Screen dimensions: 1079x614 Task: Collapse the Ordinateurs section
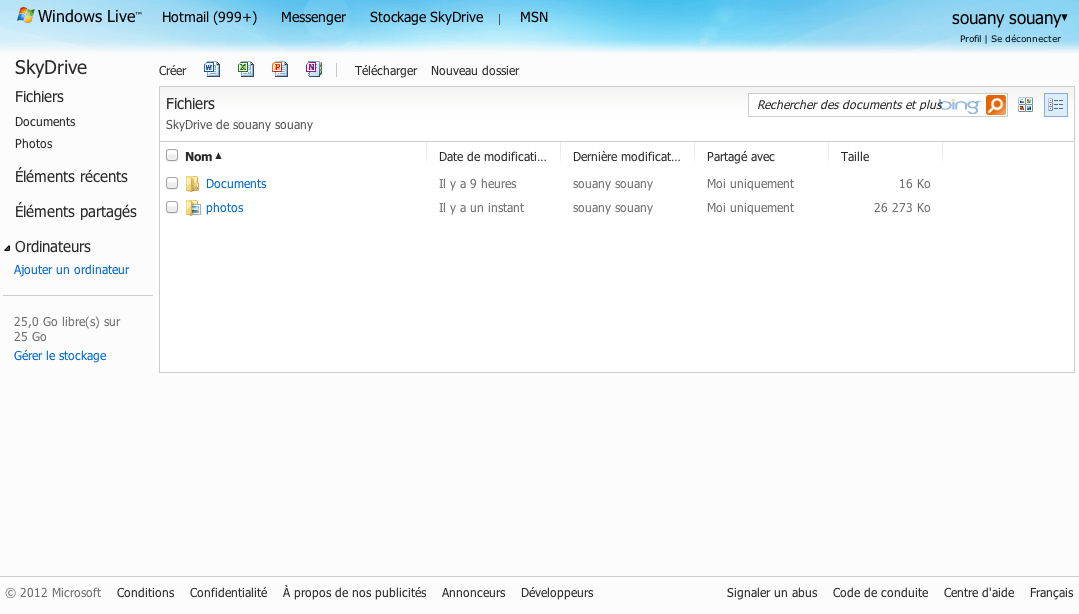click(x=7, y=248)
